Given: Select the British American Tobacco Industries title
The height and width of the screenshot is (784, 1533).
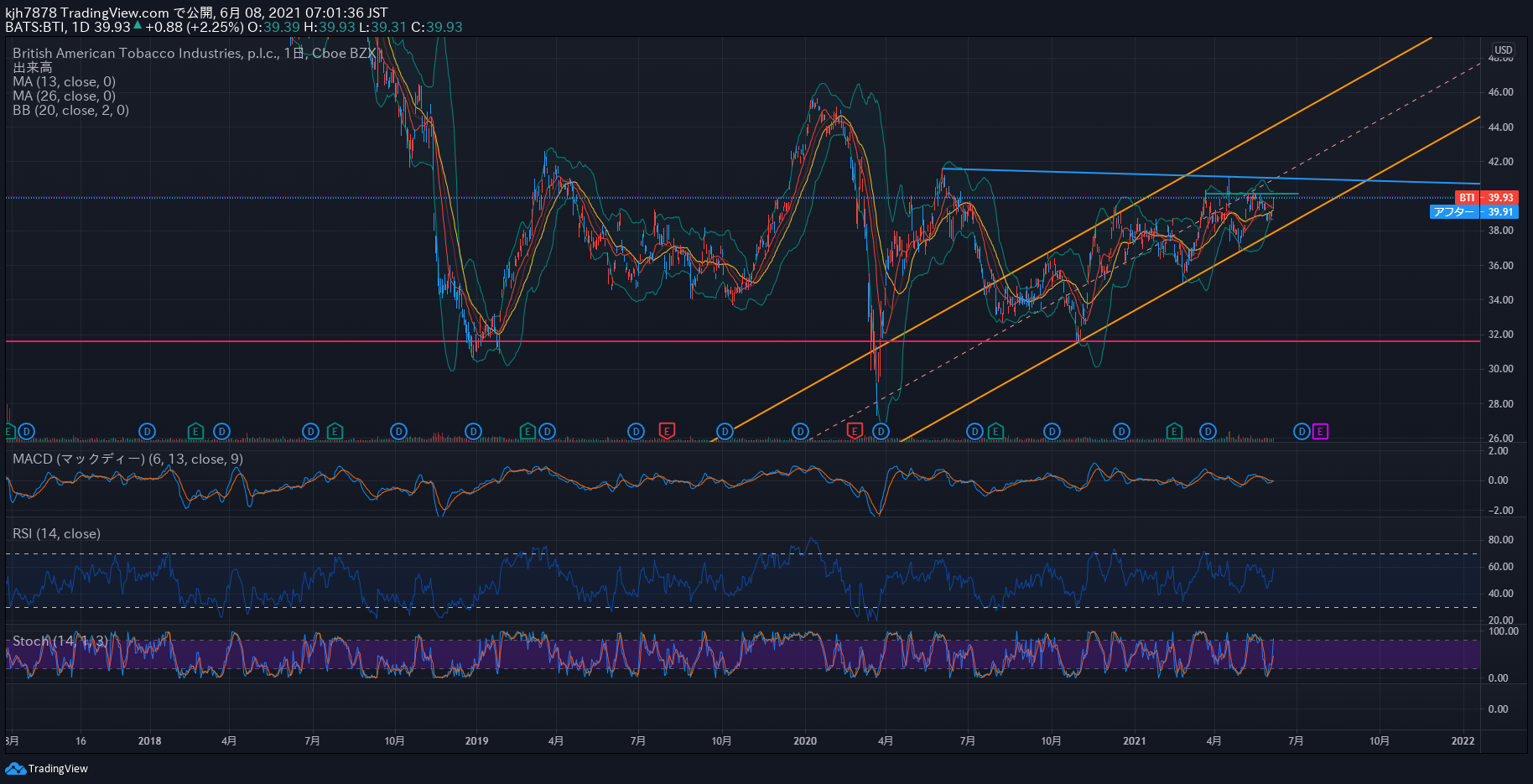Looking at the screenshot, I should point(194,53).
